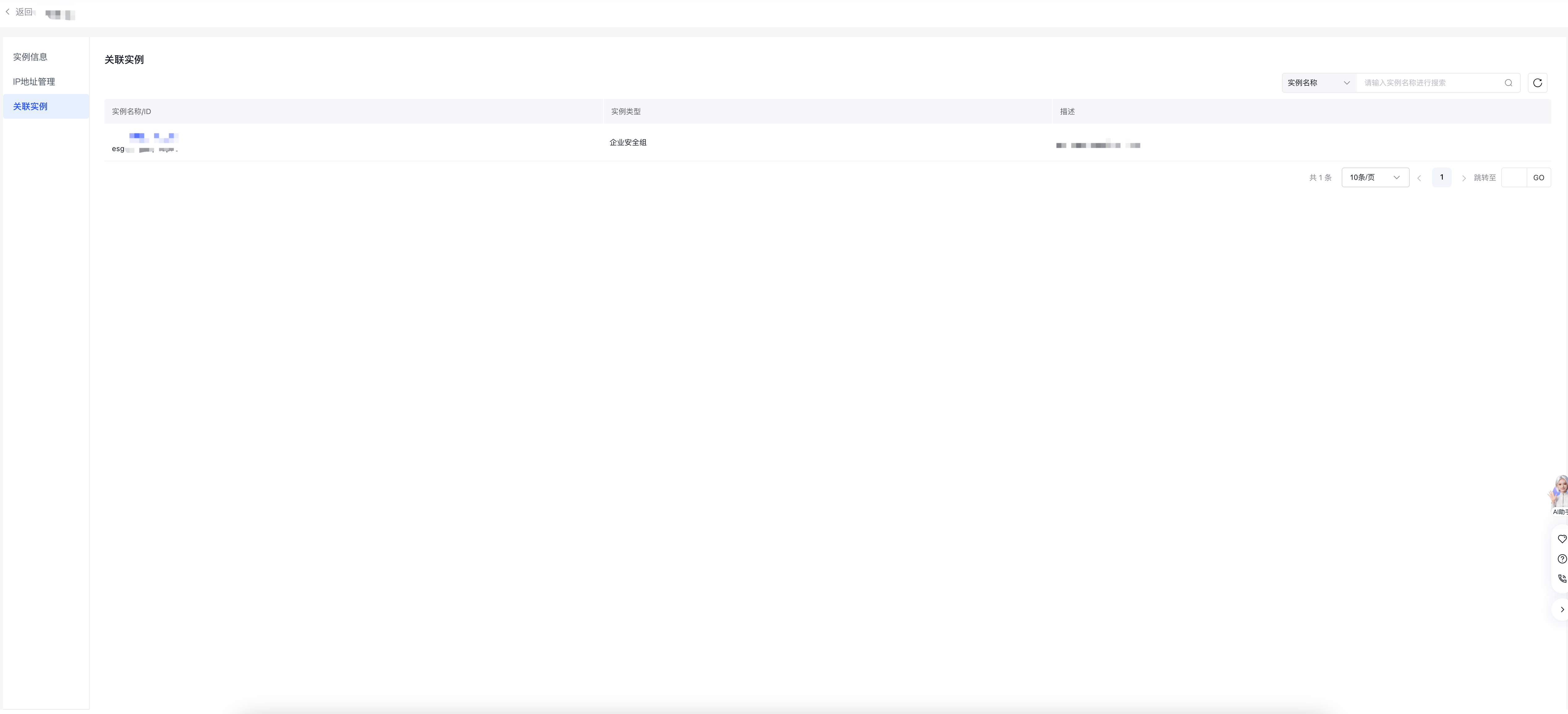The width and height of the screenshot is (1568, 714).
Task: Open help via the question mark icon
Action: click(1561, 559)
